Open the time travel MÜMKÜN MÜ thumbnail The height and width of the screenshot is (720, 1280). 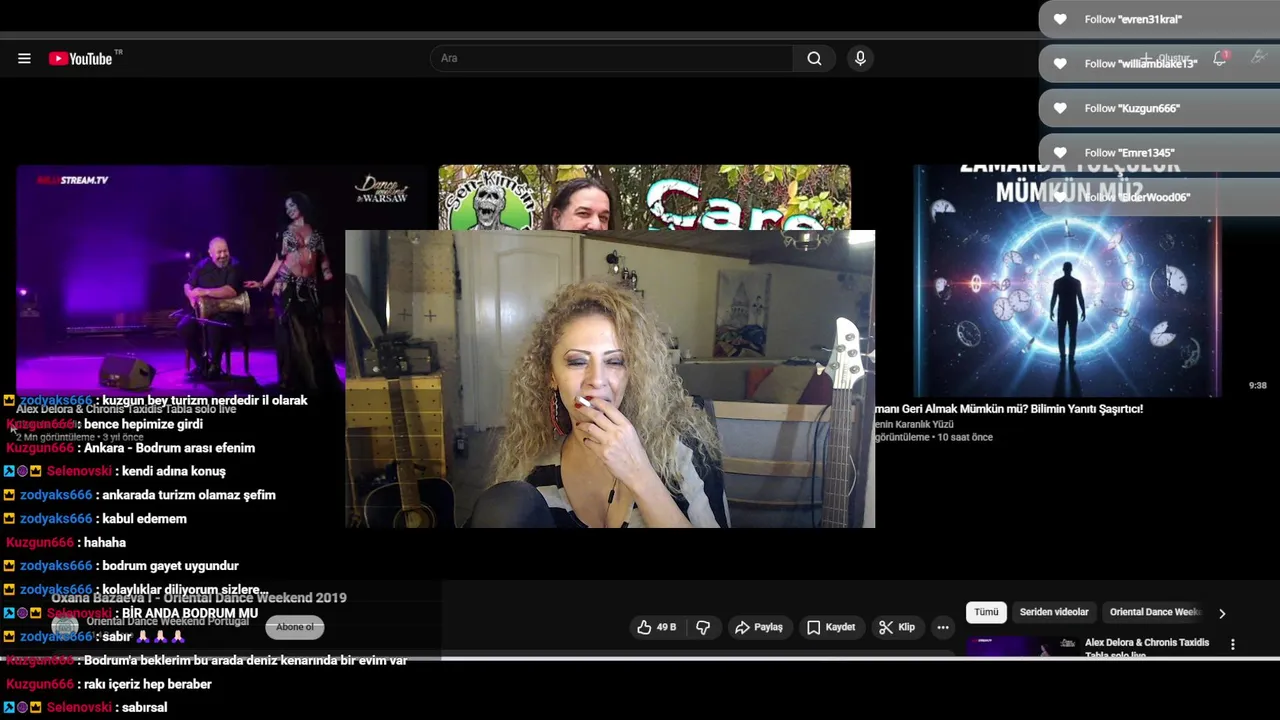pyautogui.click(x=1067, y=281)
